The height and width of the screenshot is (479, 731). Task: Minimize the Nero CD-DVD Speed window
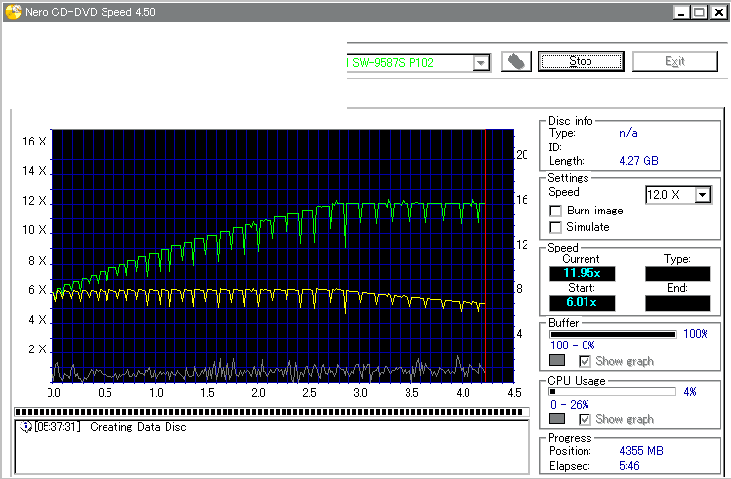click(x=681, y=12)
